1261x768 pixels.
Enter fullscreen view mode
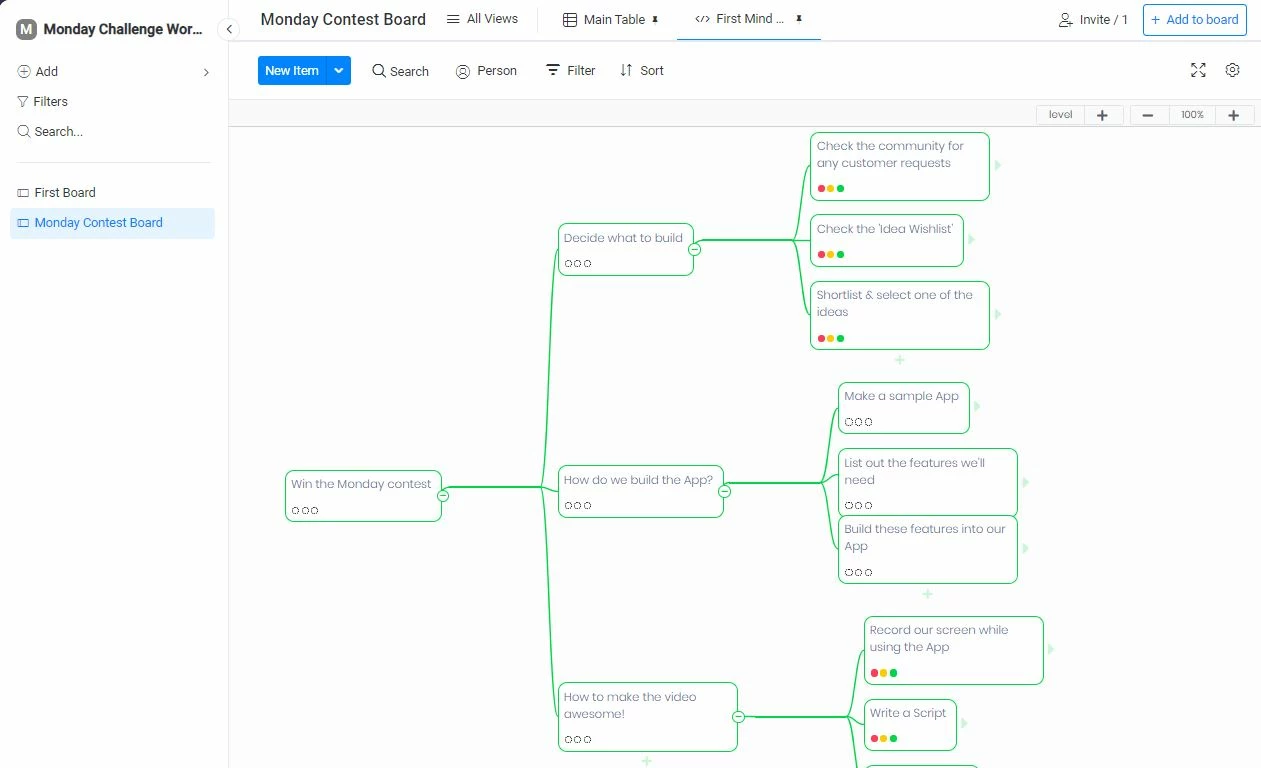(x=1198, y=70)
